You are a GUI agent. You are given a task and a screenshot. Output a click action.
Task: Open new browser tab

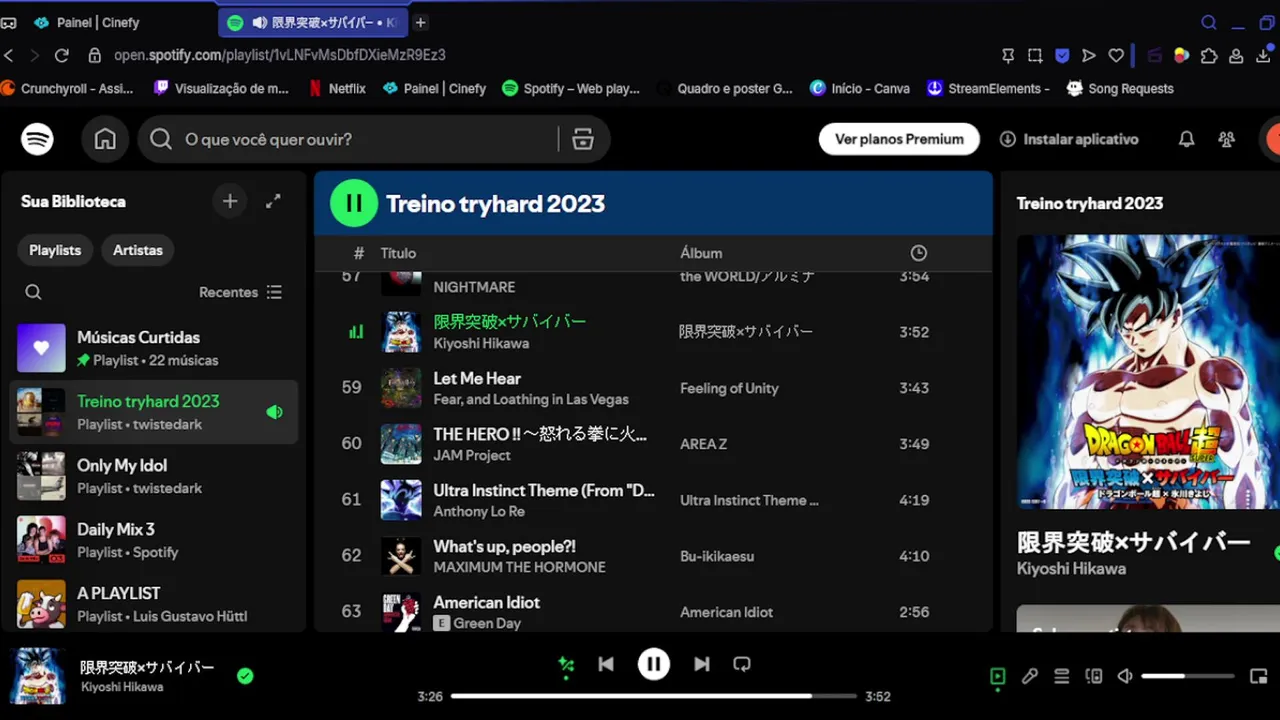(420, 22)
